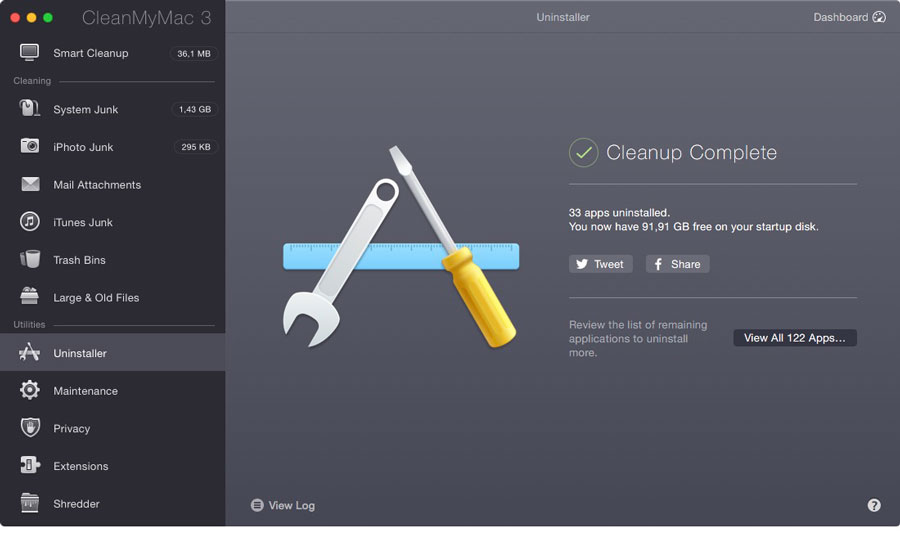The width and height of the screenshot is (900, 553).
Task: Click the iTunes Junk music note icon
Action: (x=30, y=221)
